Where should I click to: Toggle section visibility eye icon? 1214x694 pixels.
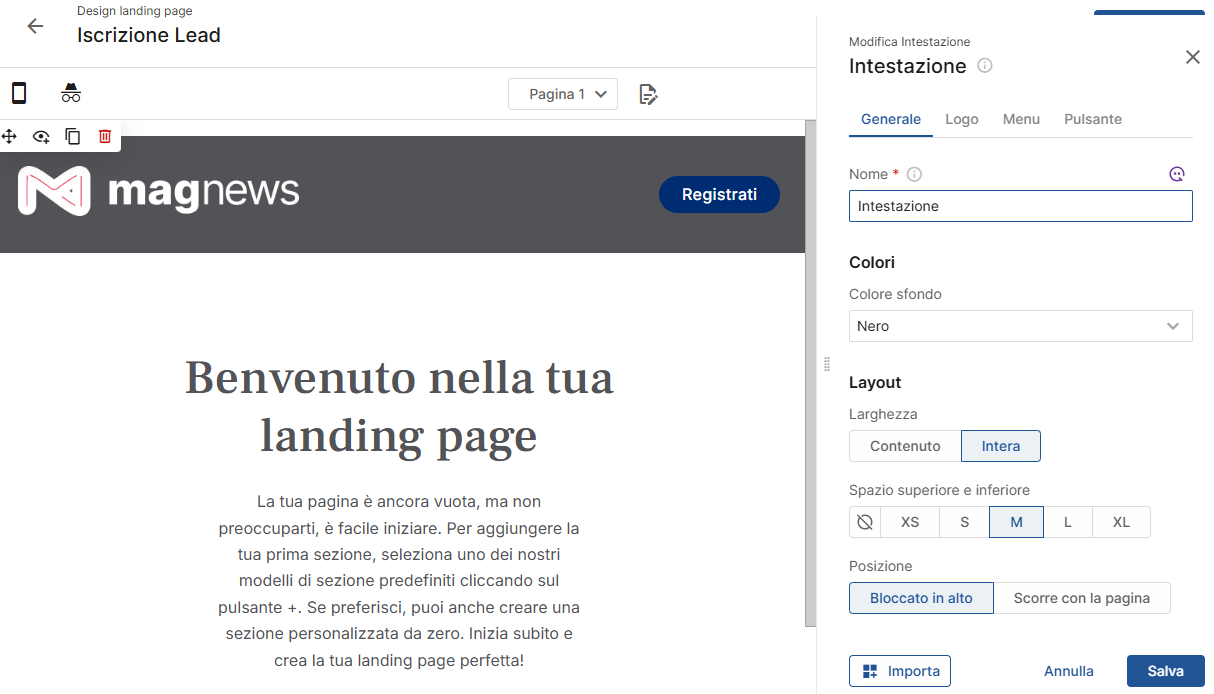[41, 136]
